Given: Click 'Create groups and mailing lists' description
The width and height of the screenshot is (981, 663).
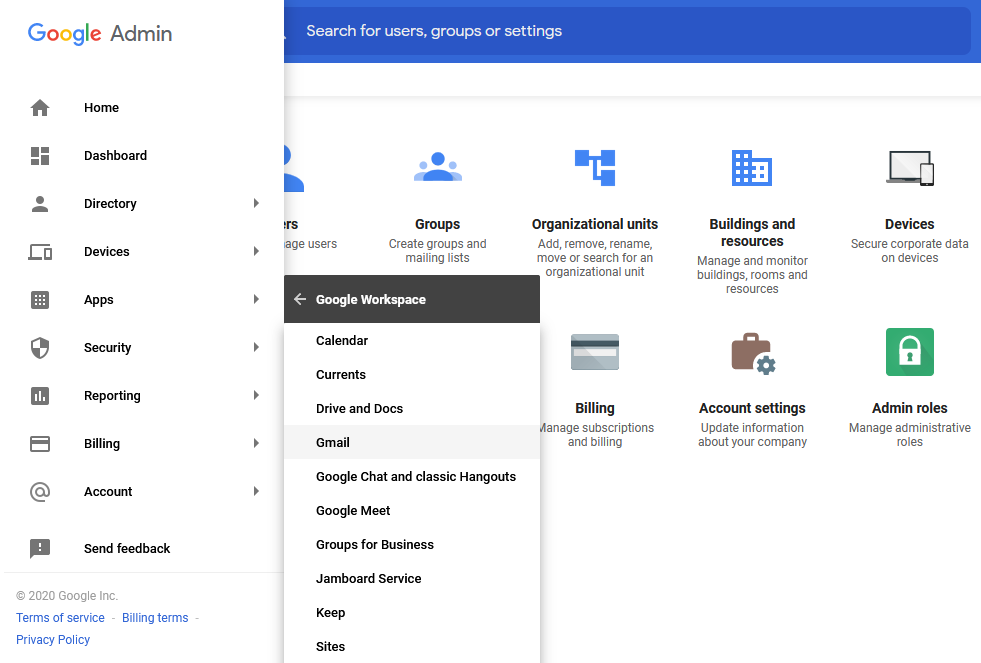Looking at the screenshot, I should click(437, 251).
